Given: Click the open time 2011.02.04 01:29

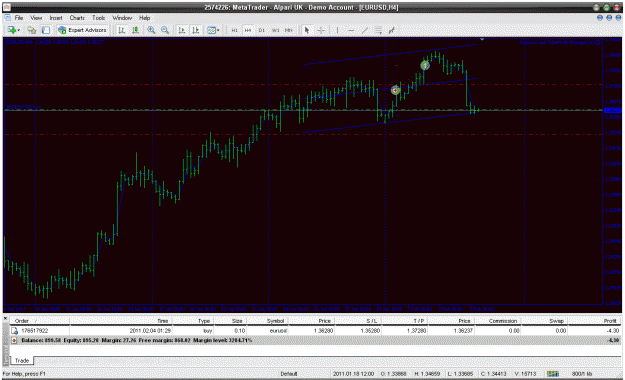Looking at the screenshot, I should pyautogui.click(x=150, y=331).
